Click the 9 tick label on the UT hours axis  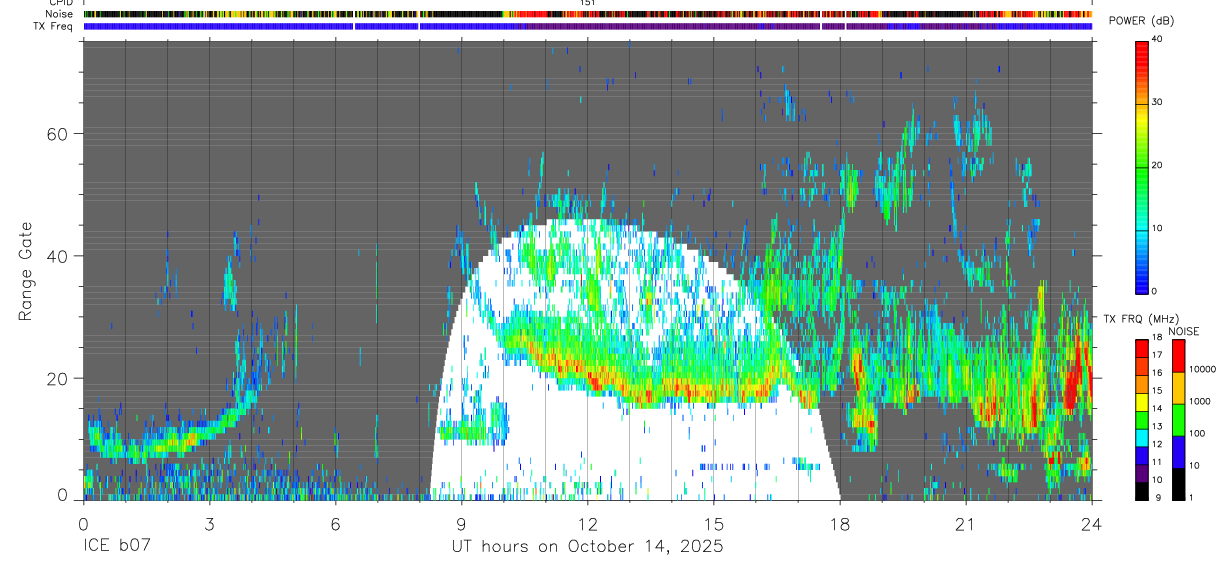click(x=461, y=524)
